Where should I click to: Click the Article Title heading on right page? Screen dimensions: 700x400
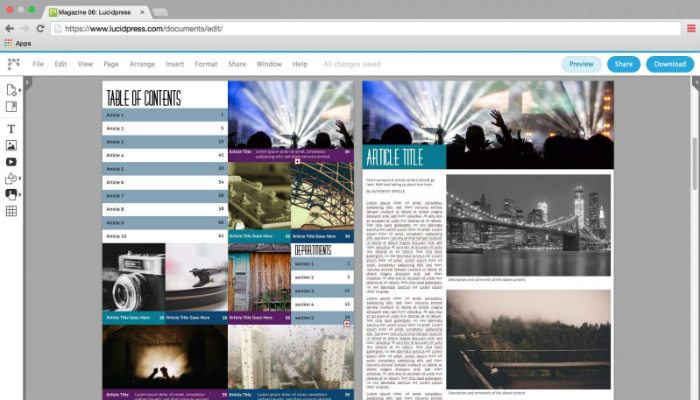[395, 157]
